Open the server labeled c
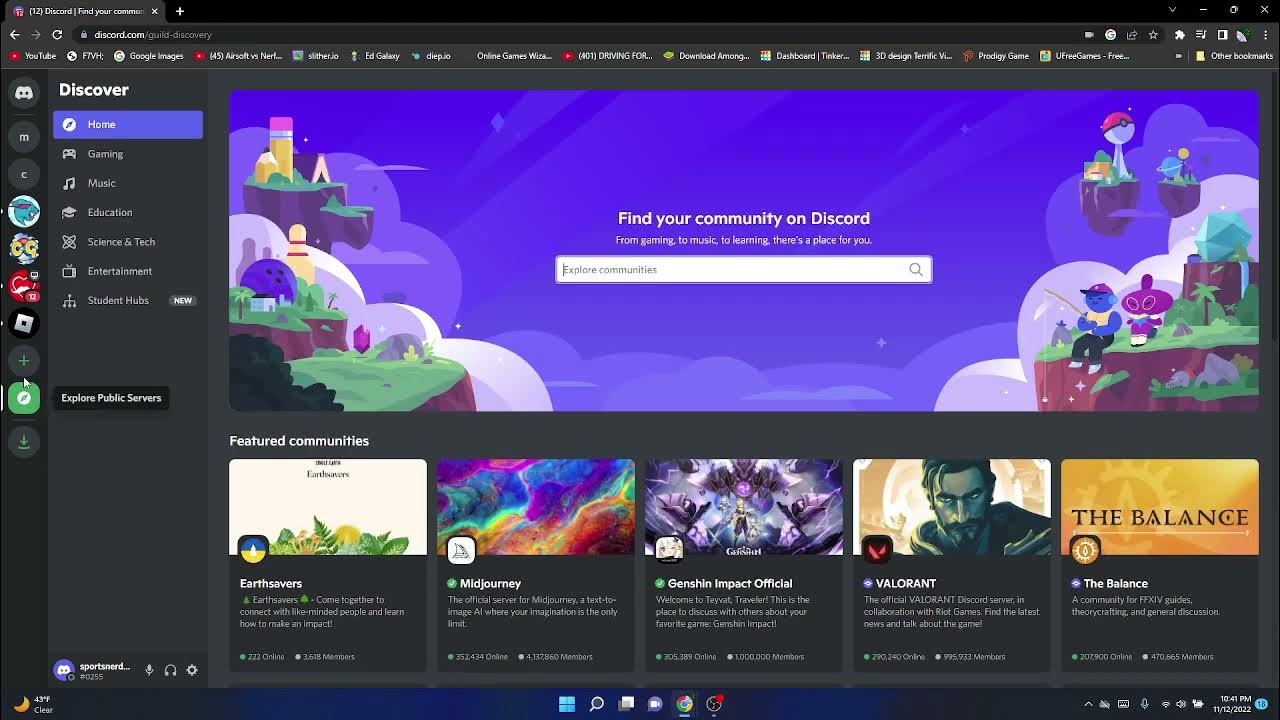1280x720 pixels. (24, 174)
